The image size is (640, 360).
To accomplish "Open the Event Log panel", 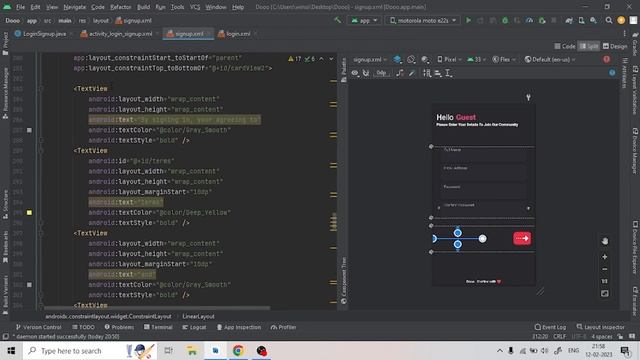I will pos(550,327).
